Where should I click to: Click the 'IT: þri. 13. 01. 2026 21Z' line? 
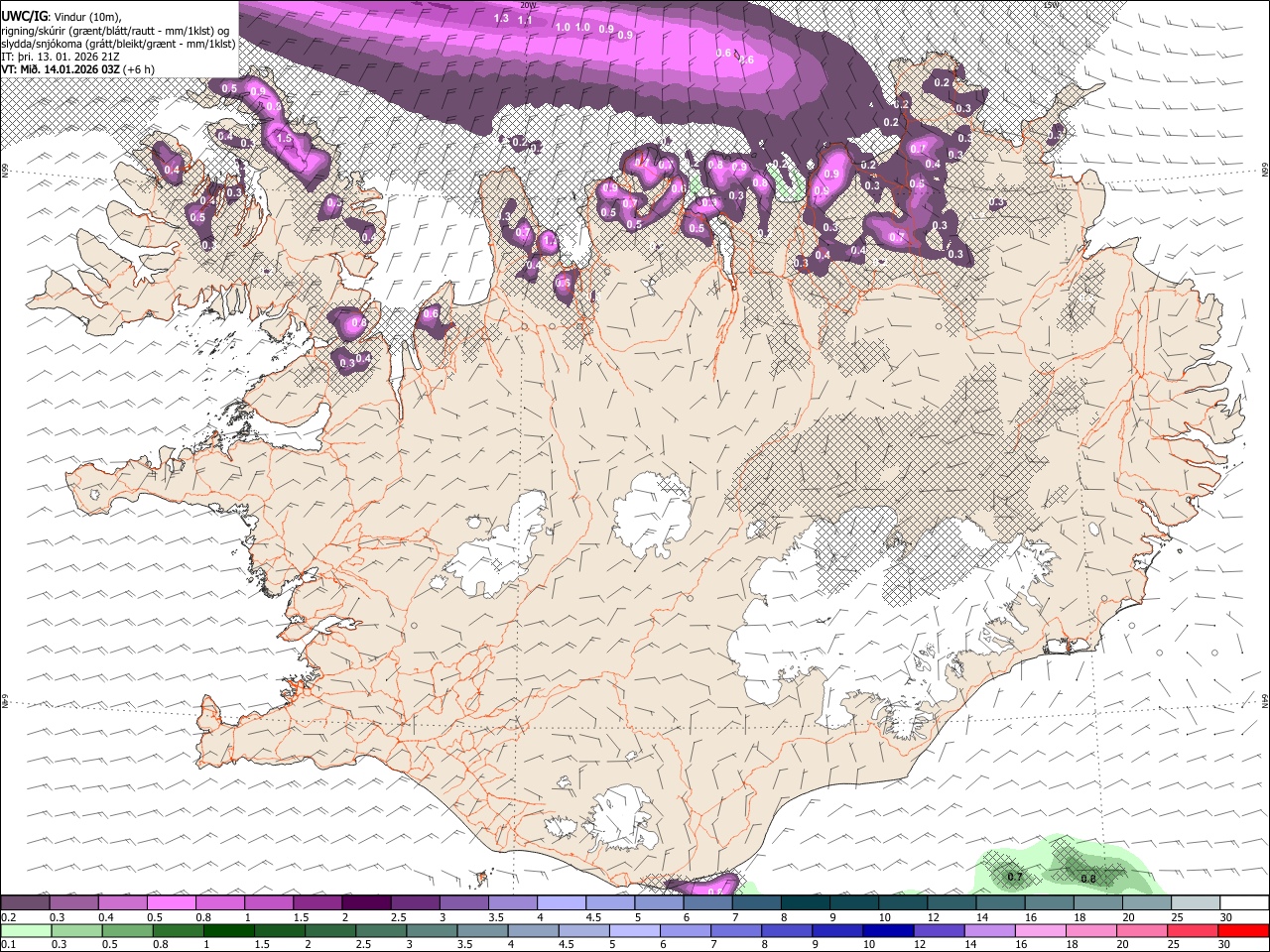(62, 56)
